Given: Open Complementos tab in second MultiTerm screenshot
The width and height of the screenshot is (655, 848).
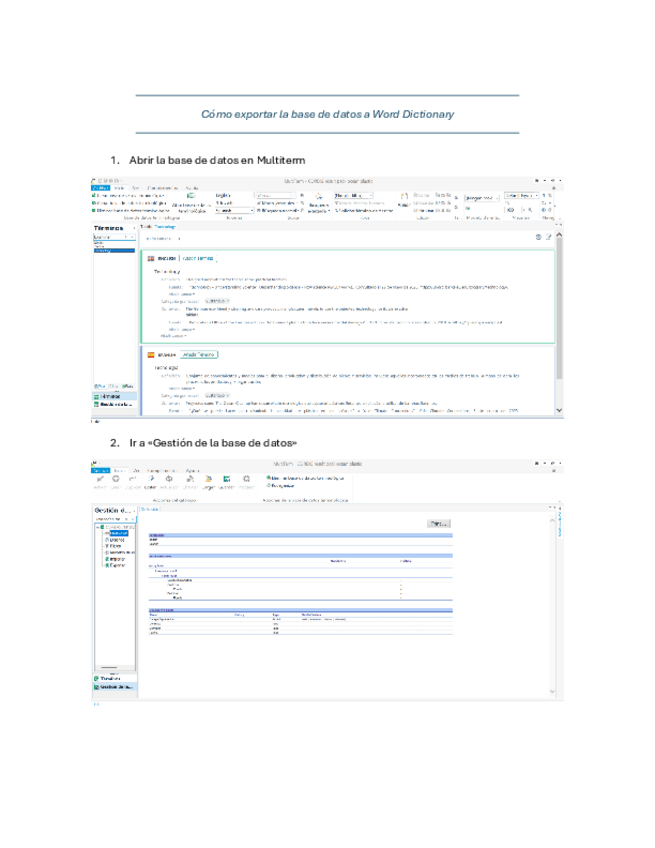Looking at the screenshot, I should 162,471.
